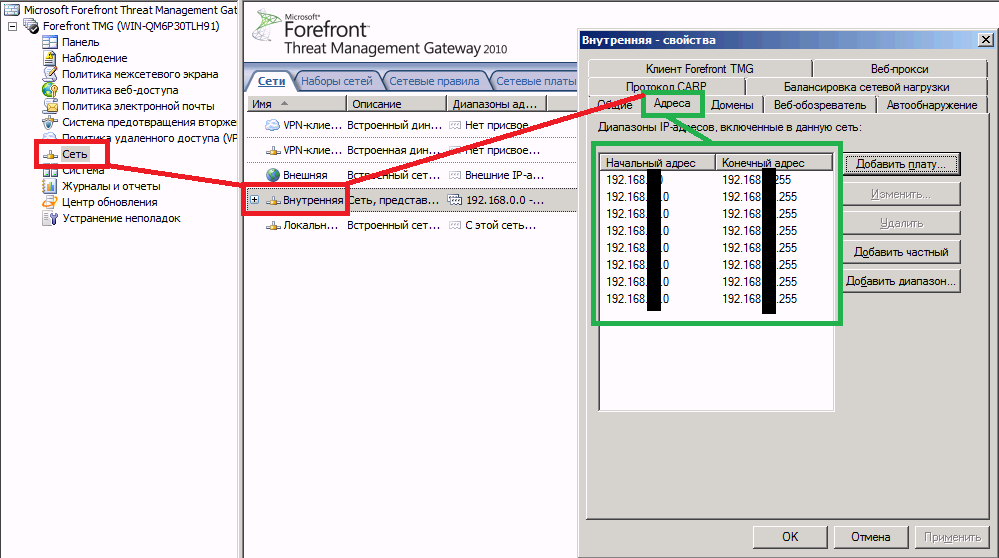The width and height of the screenshot is (999, 558).
Task: Open the Сети tab
Action: coord(271,81)
